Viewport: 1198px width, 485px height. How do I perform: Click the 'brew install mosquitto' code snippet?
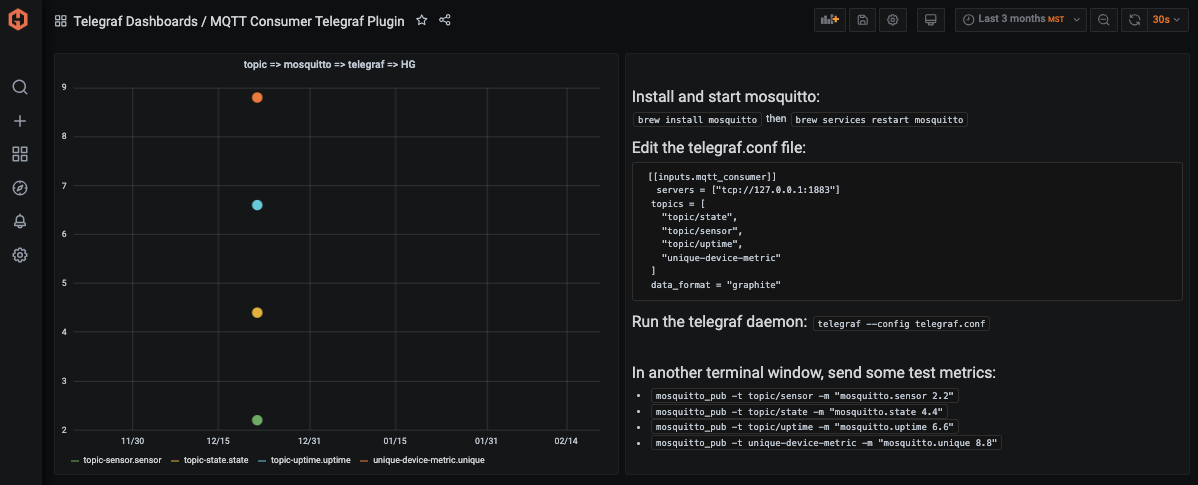point(698,120)
